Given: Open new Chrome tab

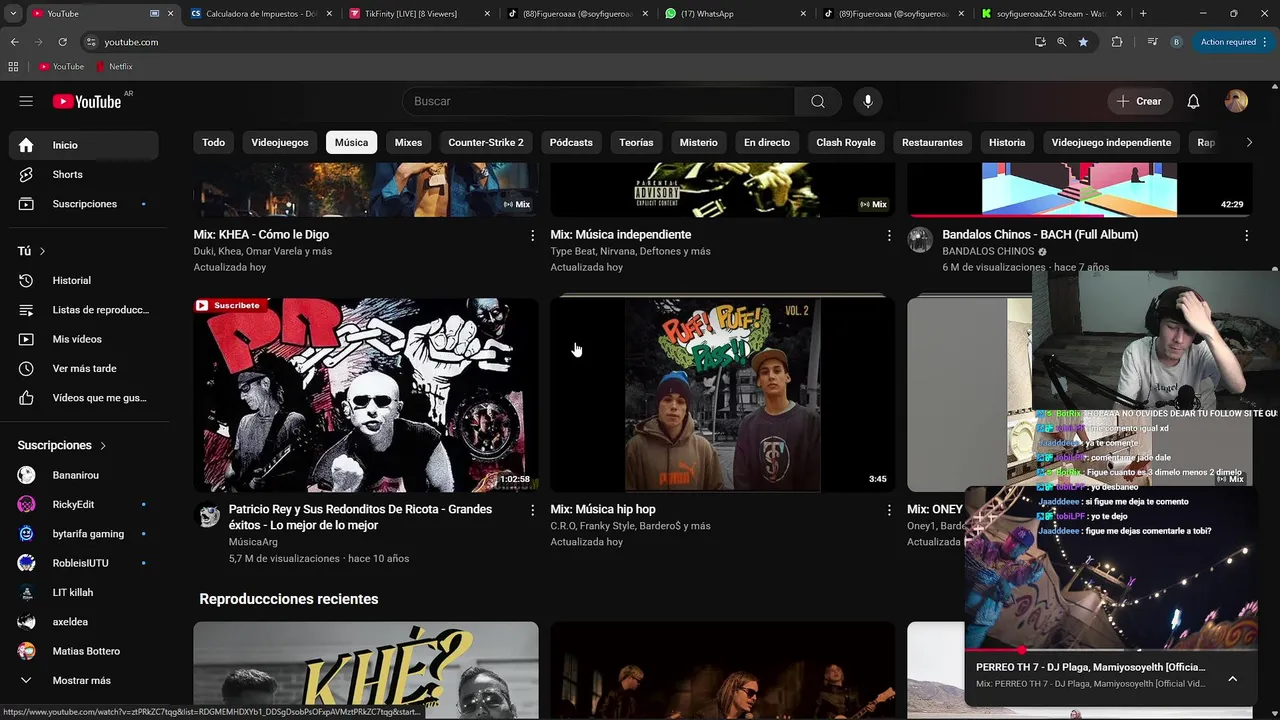Looking at the screenshot, I should point(1143,14).
